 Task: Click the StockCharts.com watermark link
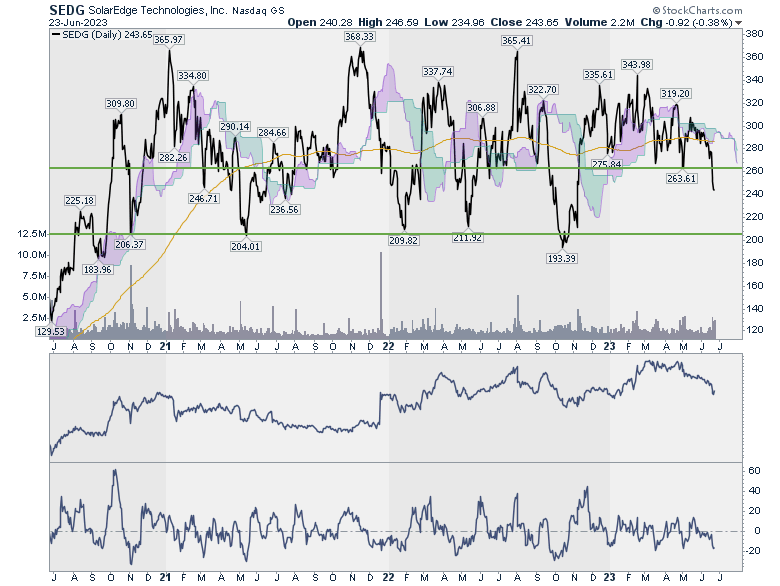697,10
